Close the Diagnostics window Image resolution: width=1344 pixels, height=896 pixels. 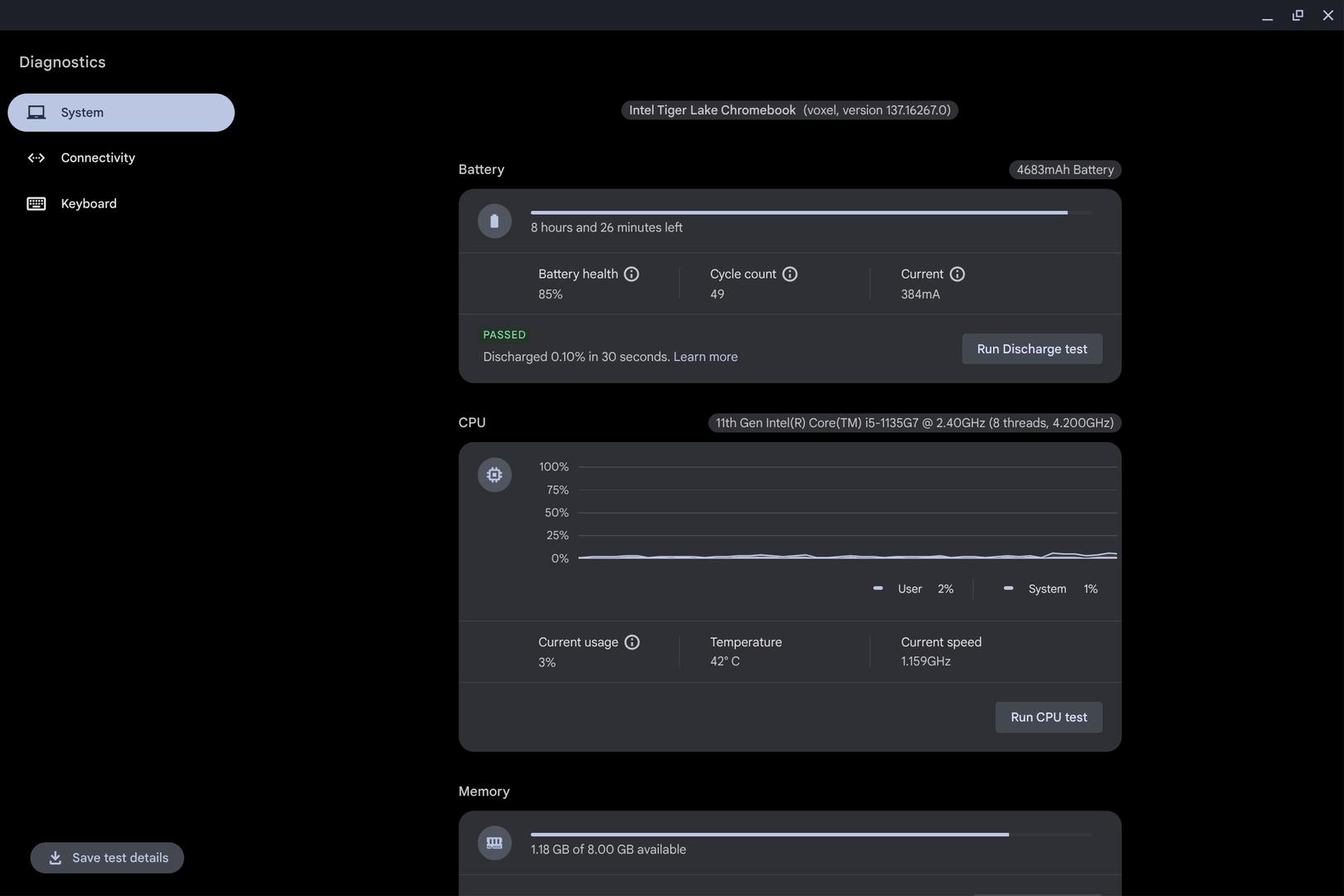click(1327, 16)
